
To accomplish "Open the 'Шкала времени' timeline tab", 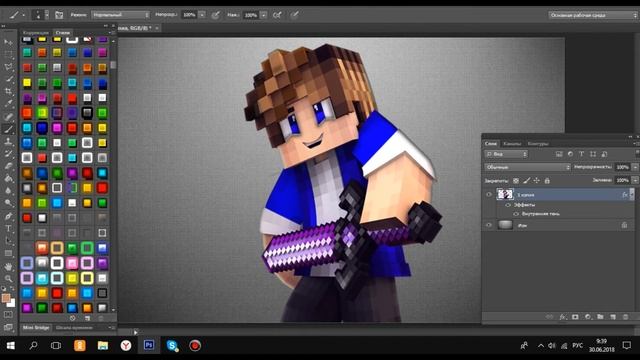I will (74, 327).
